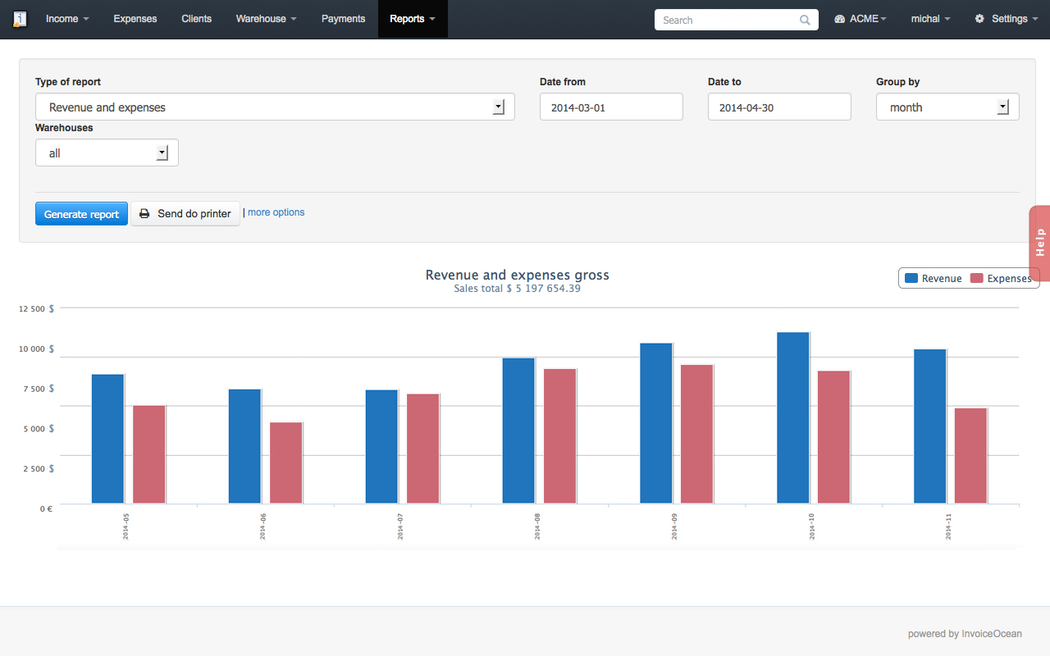Expand the Group by month dropdown

pos(947,107)
